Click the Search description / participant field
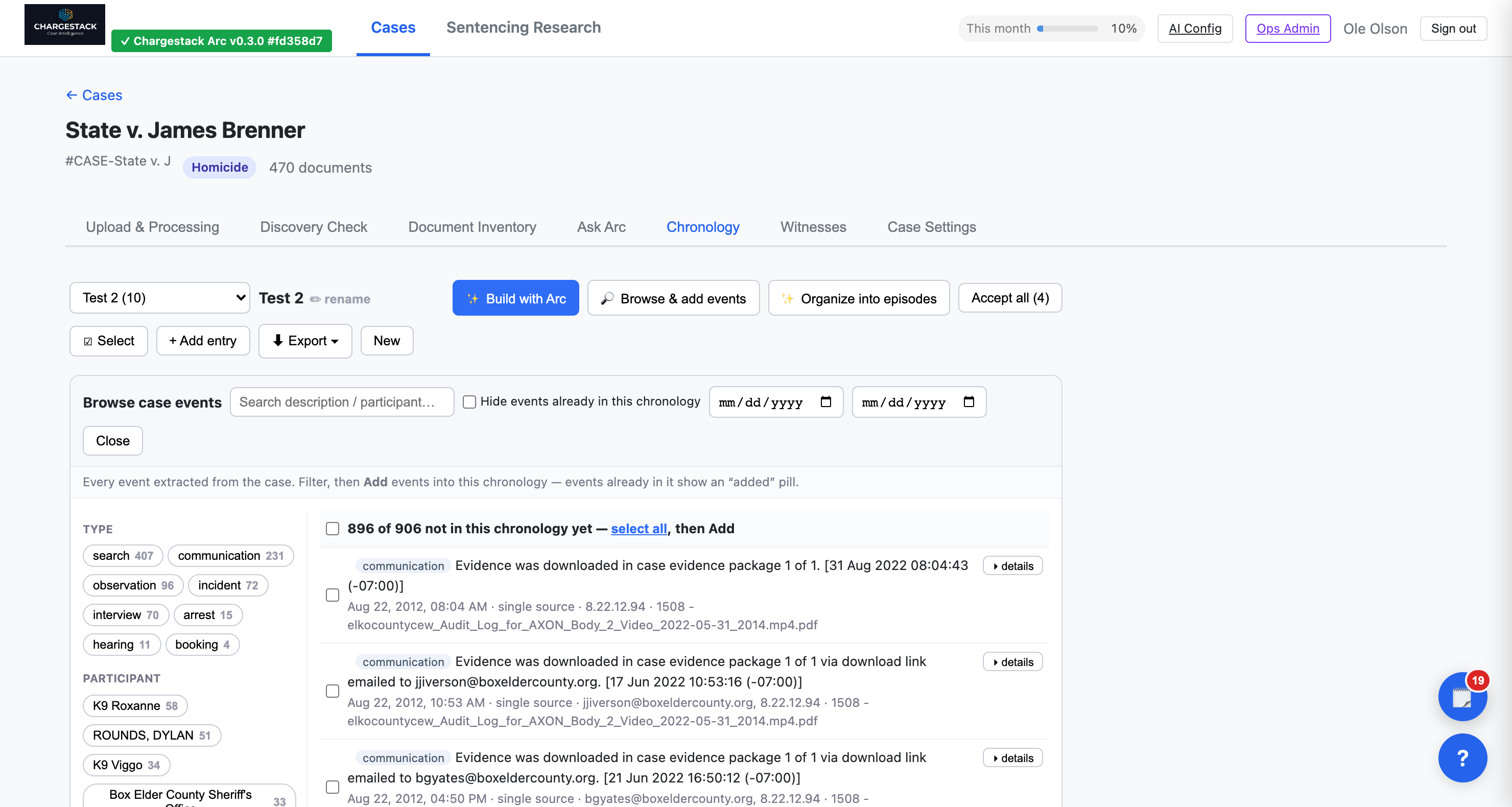 (x=342, y=402)
